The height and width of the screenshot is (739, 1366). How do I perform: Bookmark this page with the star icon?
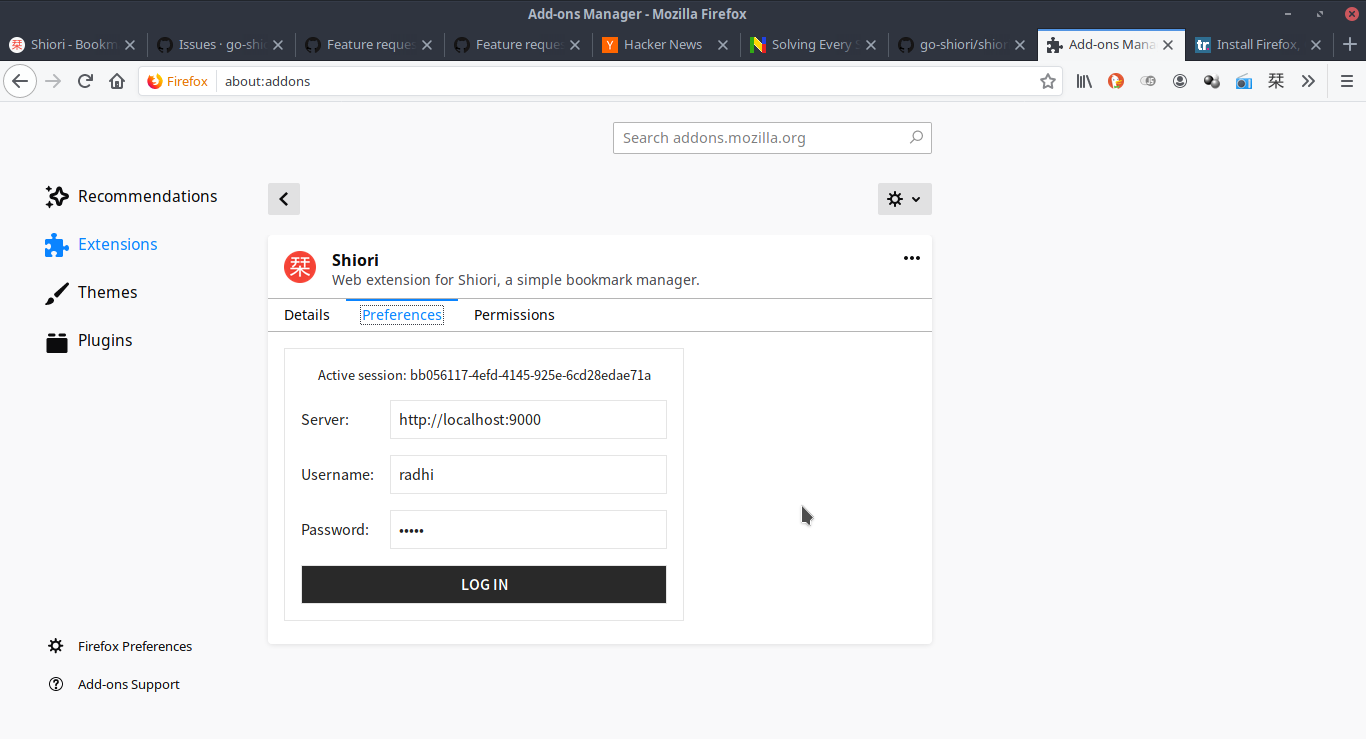pos(1047,81)
